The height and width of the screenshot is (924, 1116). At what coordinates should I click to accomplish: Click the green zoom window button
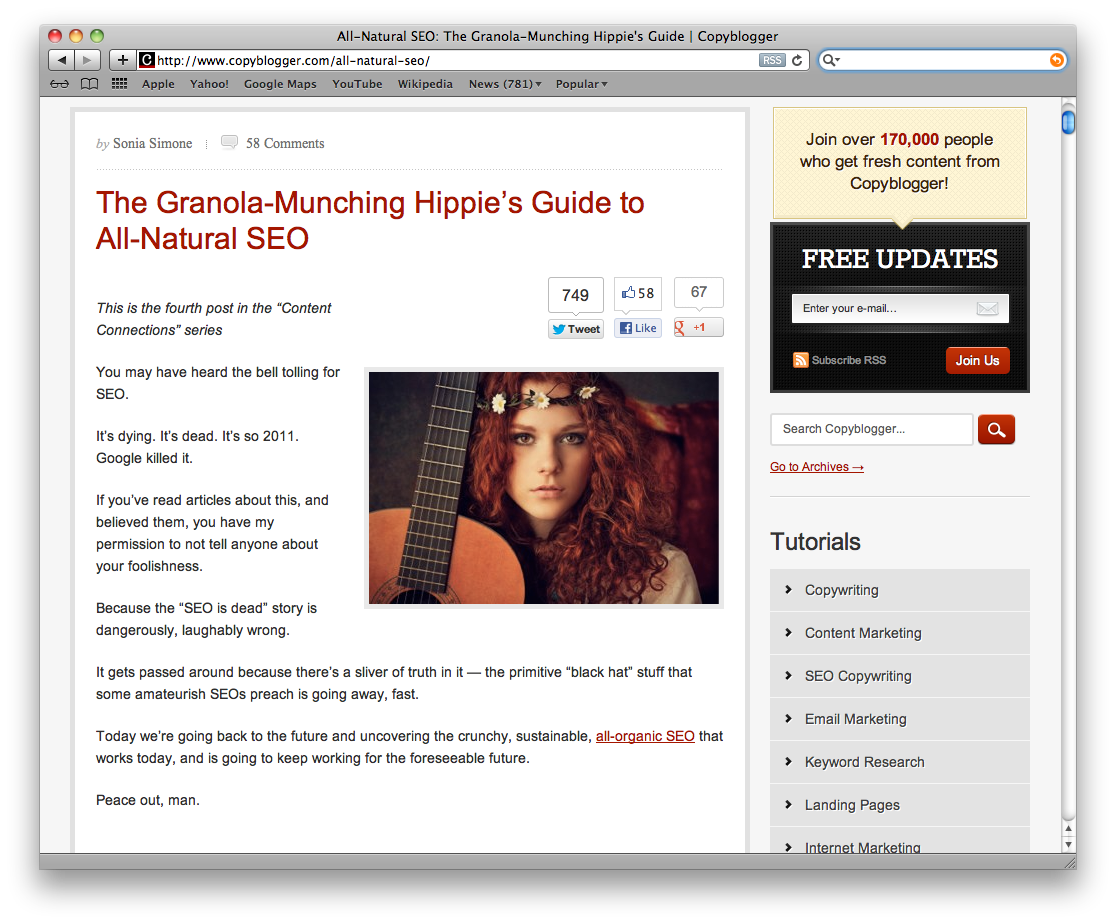coord(97,36)
